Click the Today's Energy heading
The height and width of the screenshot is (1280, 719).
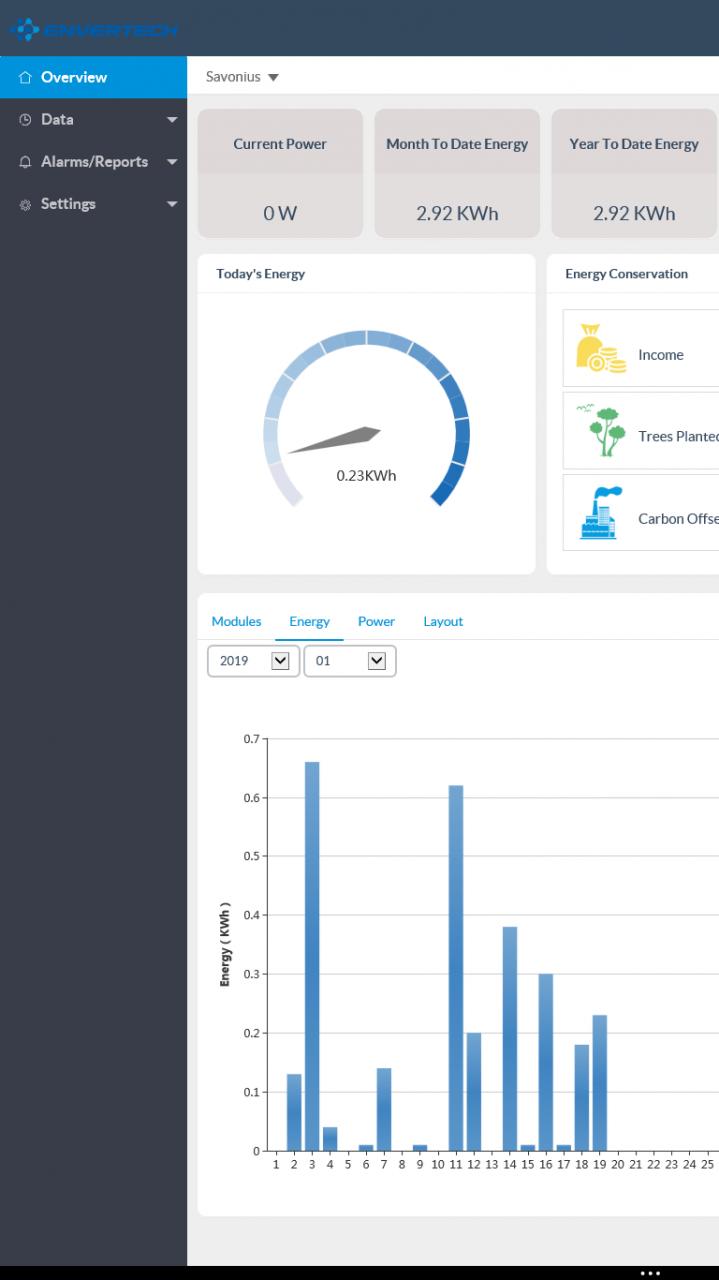tap(261, 274)
